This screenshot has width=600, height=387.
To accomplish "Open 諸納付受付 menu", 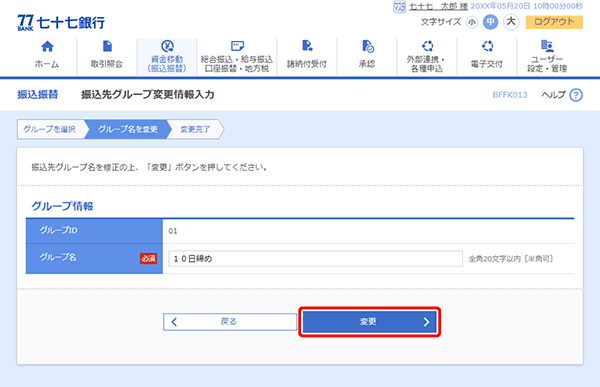I will click(x=307, y=56).
